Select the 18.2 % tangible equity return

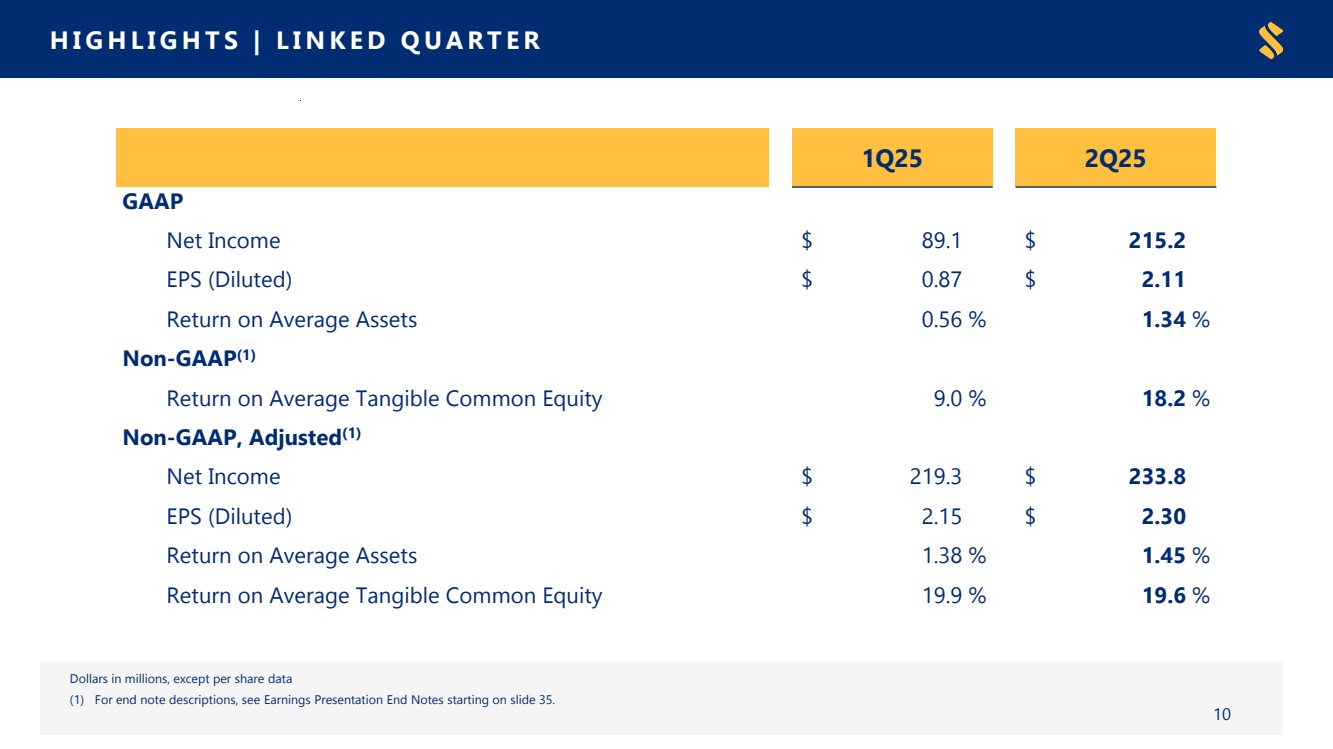click(1175, 399)
